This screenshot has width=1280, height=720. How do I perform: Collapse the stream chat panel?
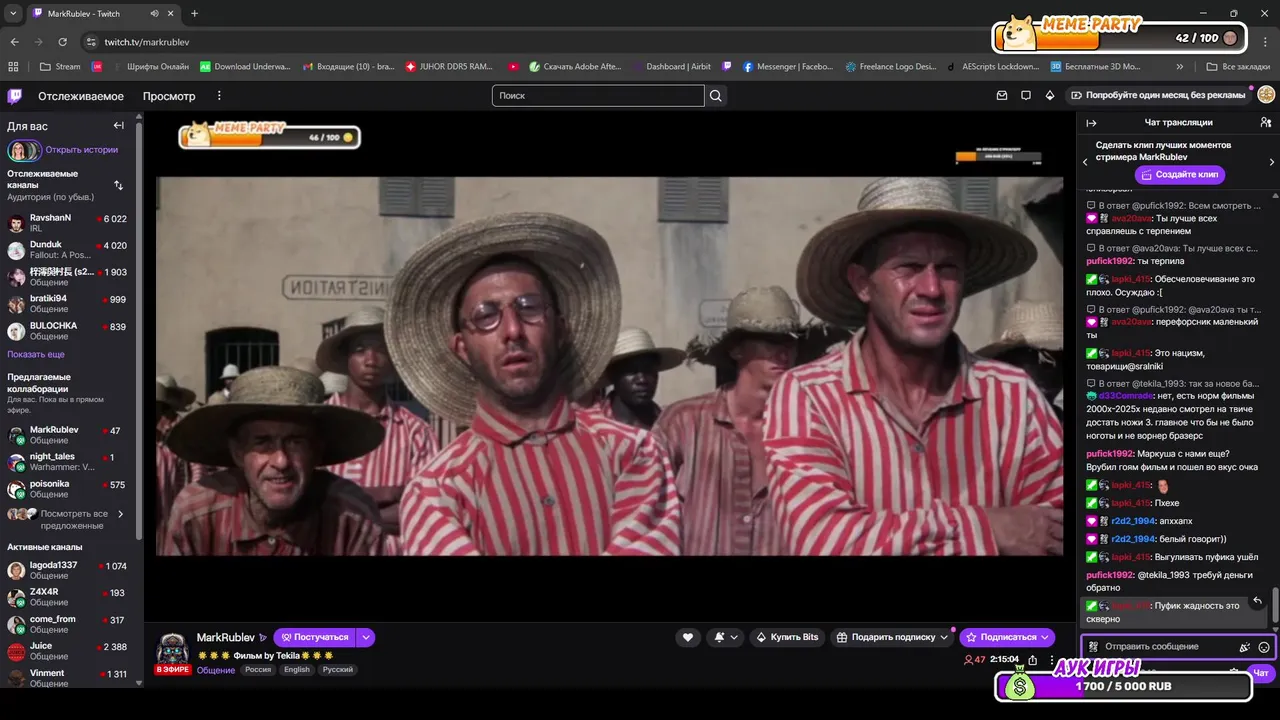pyautogui.click(x=1091, y=123)
